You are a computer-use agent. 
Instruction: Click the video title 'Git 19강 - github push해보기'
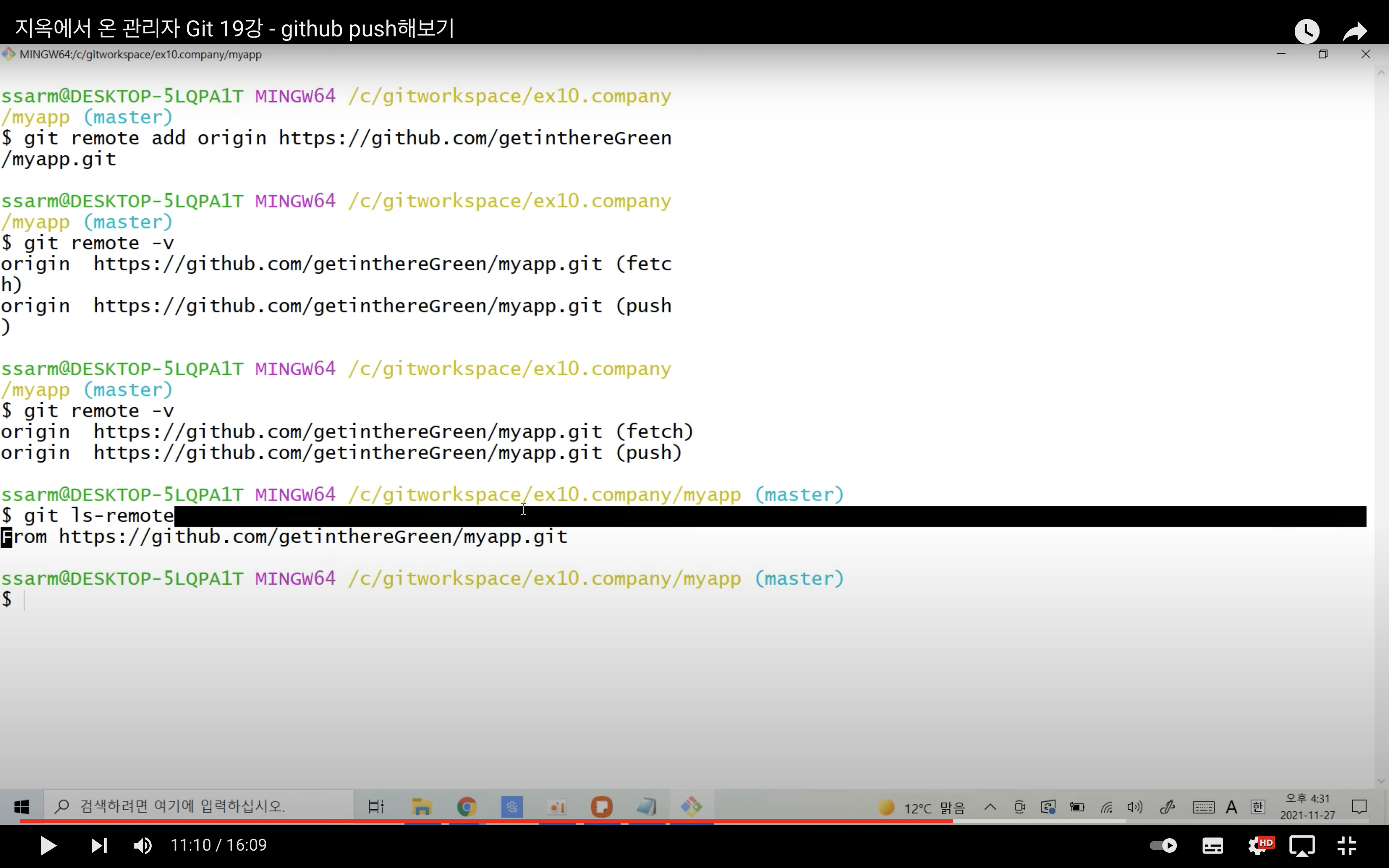tap(320, 28)
